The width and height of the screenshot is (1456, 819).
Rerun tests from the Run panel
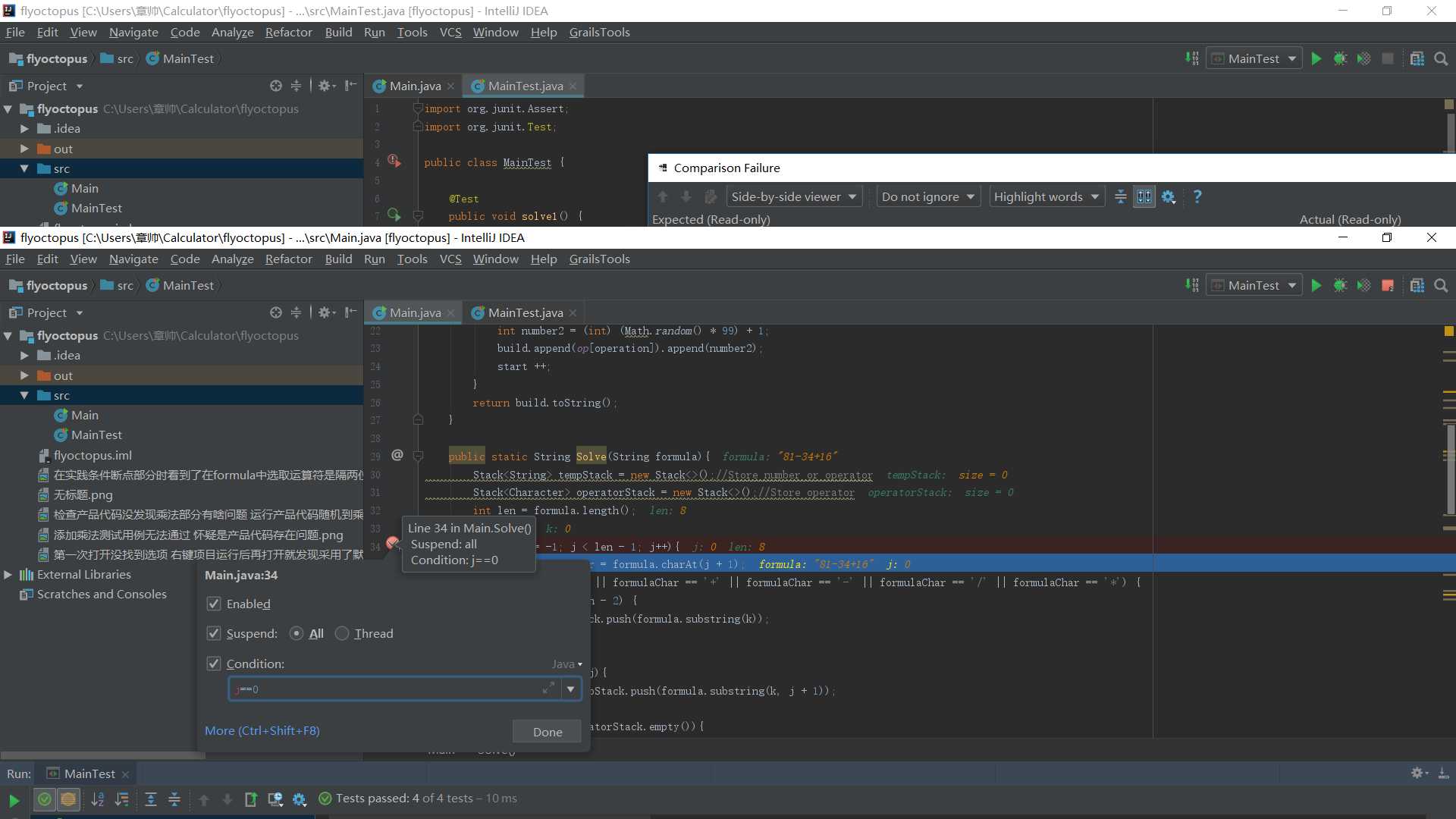tap(14, 799)
